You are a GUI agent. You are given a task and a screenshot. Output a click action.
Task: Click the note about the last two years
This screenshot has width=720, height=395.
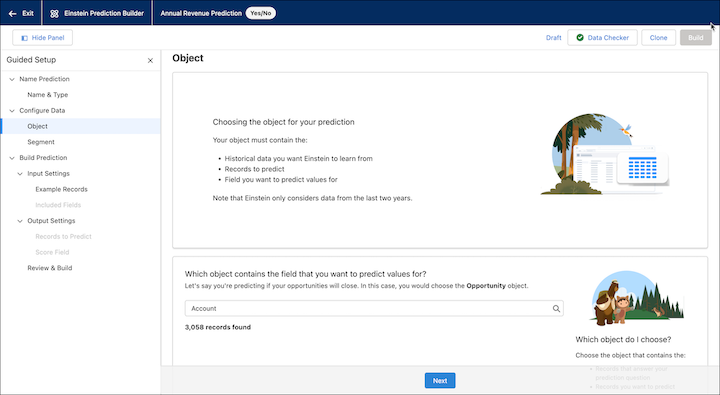click(x=312, y=198)
